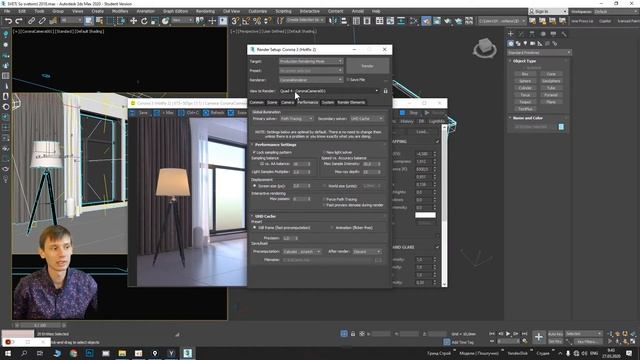Screen dimensions: 640x360
Task: Click the Redo arrow in main toolbar
Action: (19, 21)
